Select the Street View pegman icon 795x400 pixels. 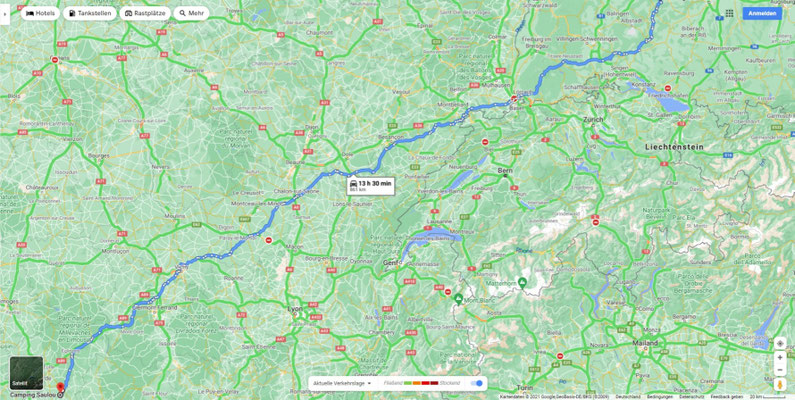(780, 384)
